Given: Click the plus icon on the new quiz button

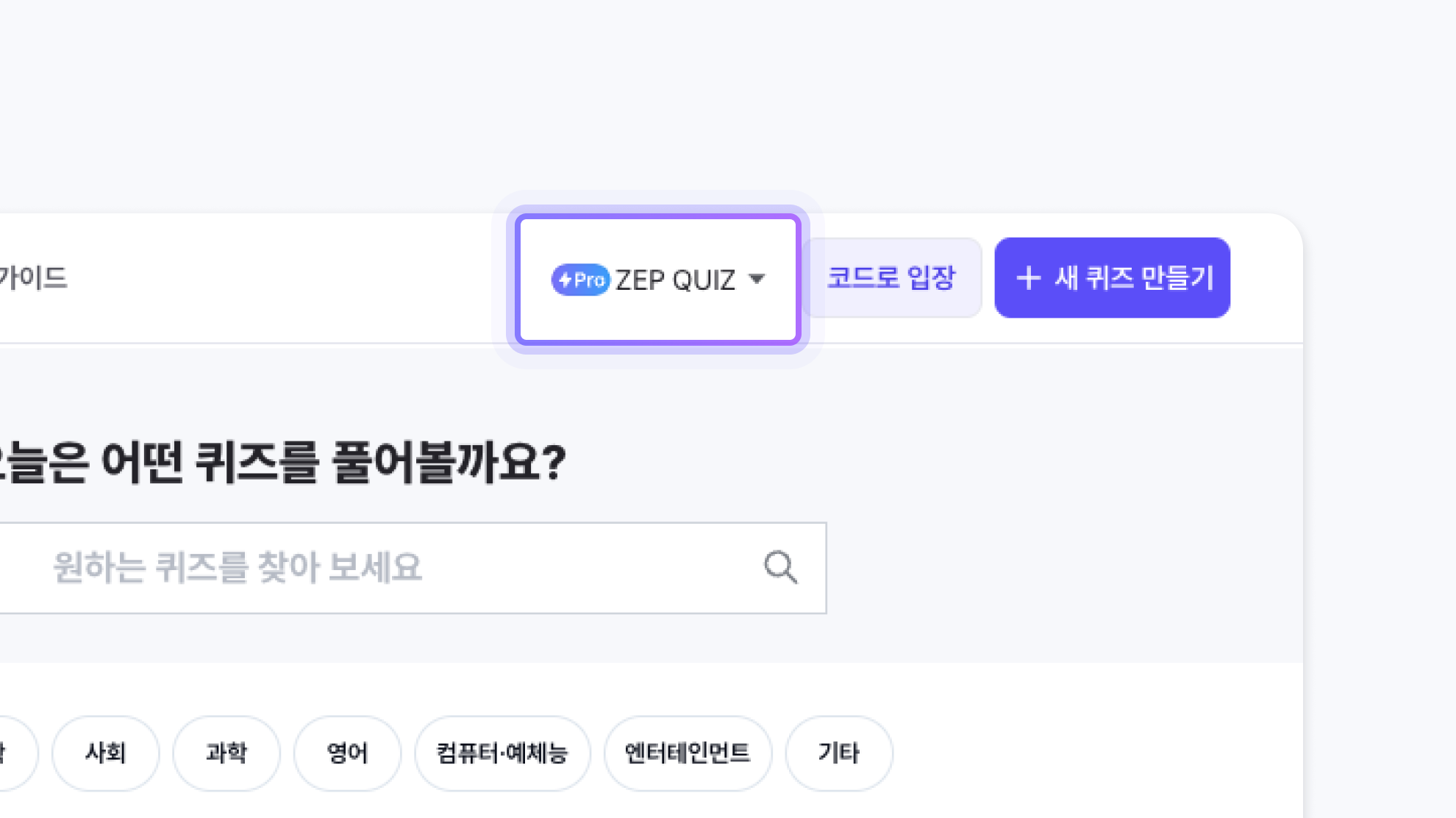Looking at the screenshot, I should pos(1028,278).
